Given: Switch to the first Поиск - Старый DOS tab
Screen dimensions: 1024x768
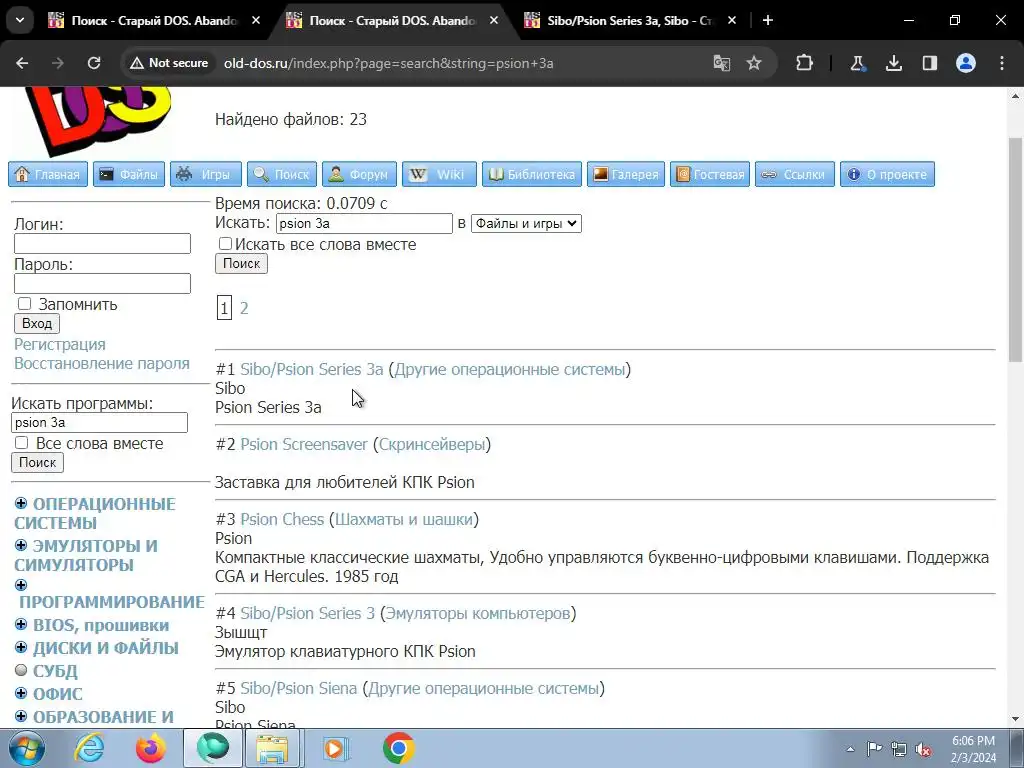Looking at the screenshot, I should [154, 20].
